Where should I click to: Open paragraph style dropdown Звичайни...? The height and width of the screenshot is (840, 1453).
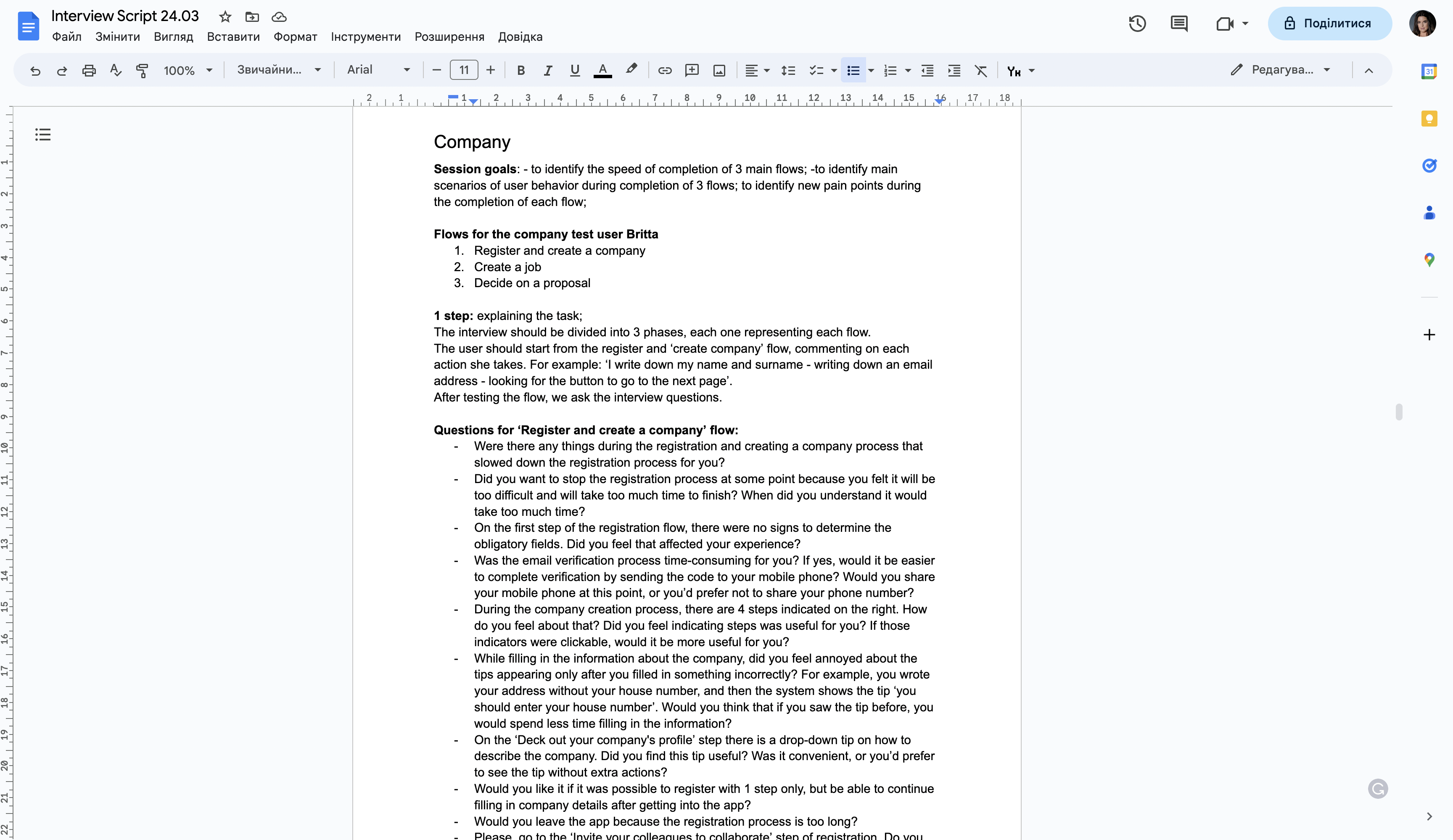[279, 70]
